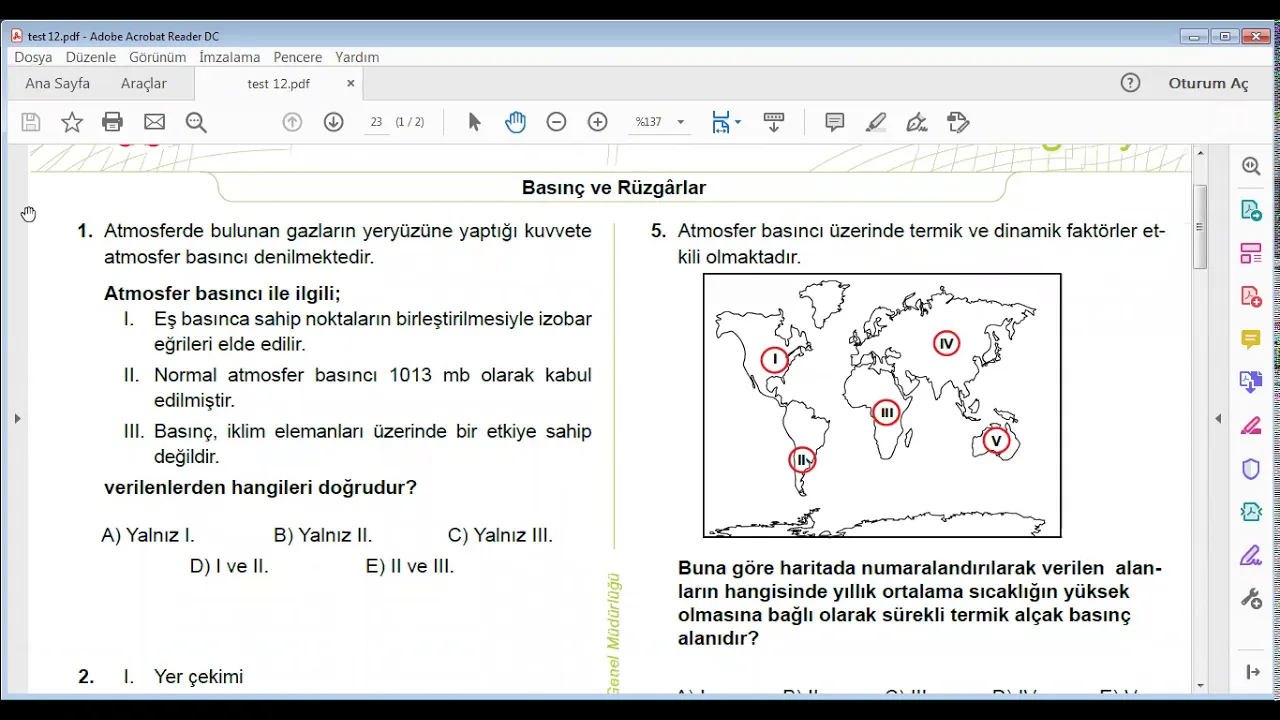Click the vertical scrollbar thumb
Screen dimensions: 1280x720
(x=1201, y=227)
